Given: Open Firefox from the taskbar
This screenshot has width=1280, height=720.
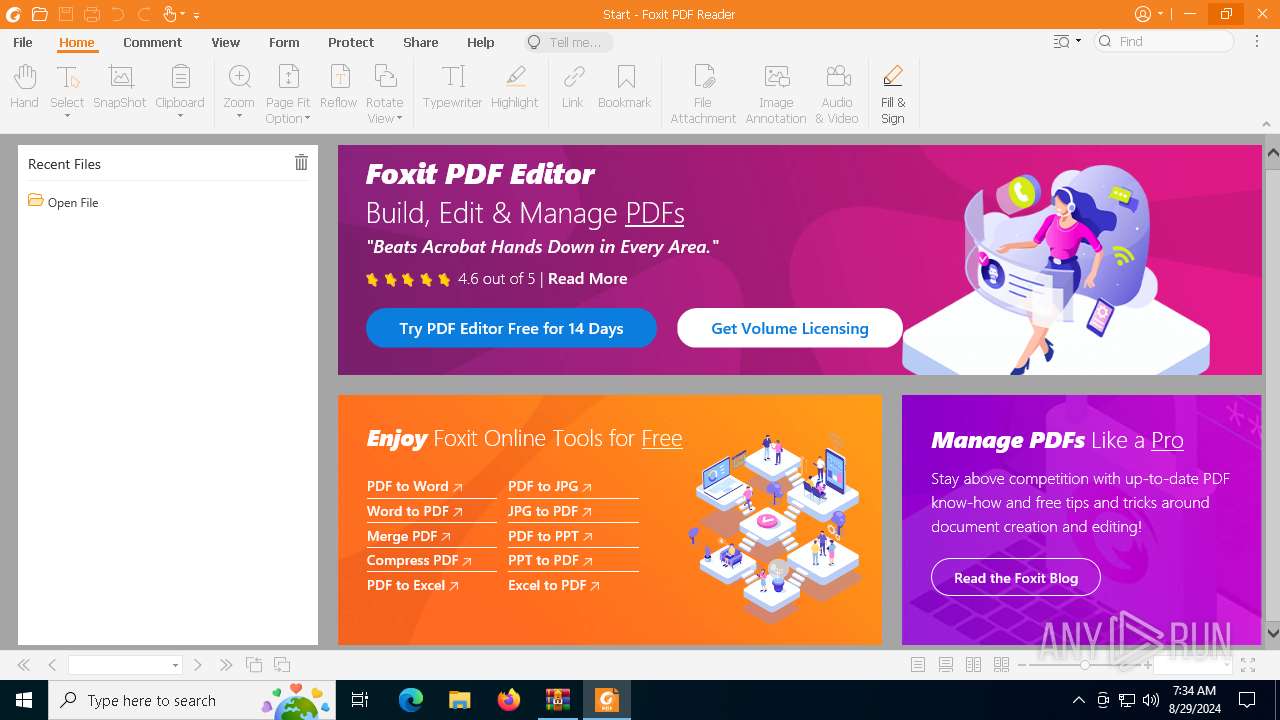Looking at the screenshot, I should [509, 700].
